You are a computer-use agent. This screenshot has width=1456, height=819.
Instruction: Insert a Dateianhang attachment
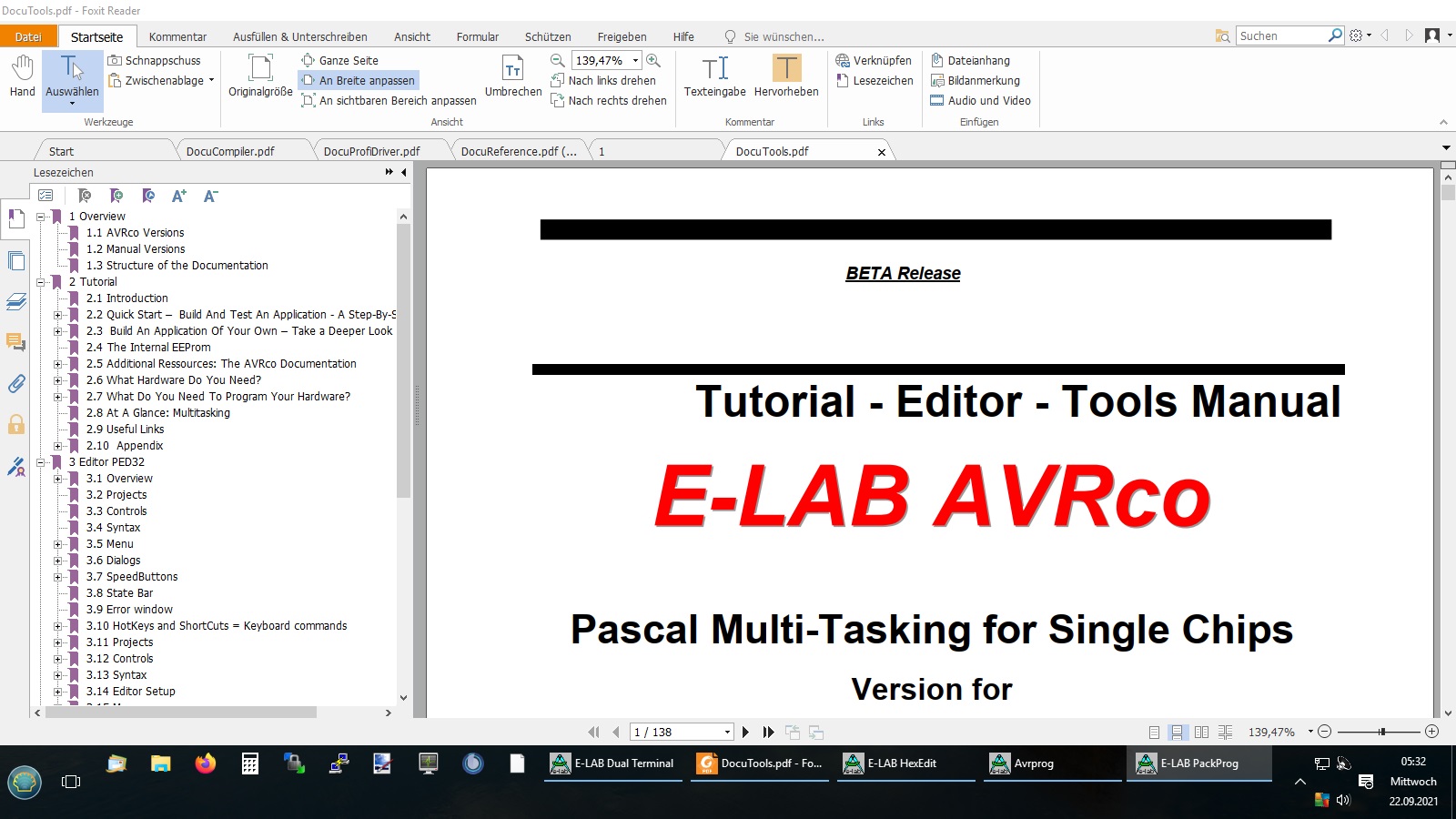point(970,60)
